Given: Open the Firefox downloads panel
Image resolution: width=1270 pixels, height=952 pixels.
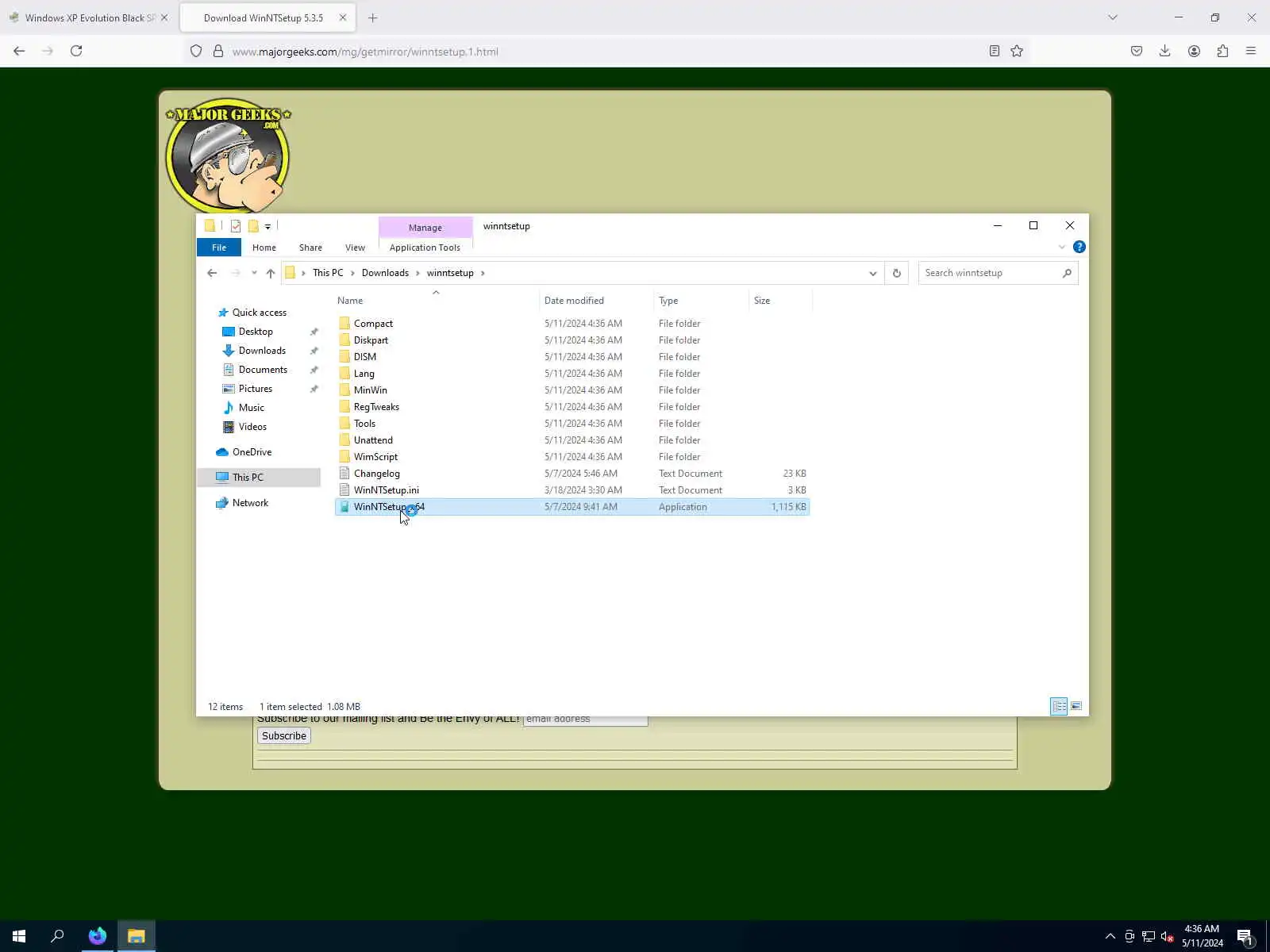Looking at the screenshot, I should tap(1164, 51).
